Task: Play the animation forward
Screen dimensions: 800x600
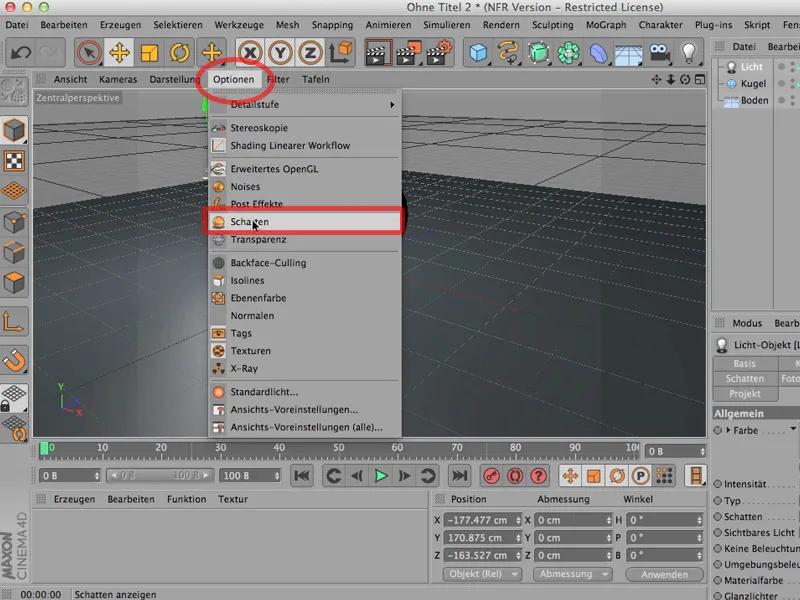Action: 381,476
